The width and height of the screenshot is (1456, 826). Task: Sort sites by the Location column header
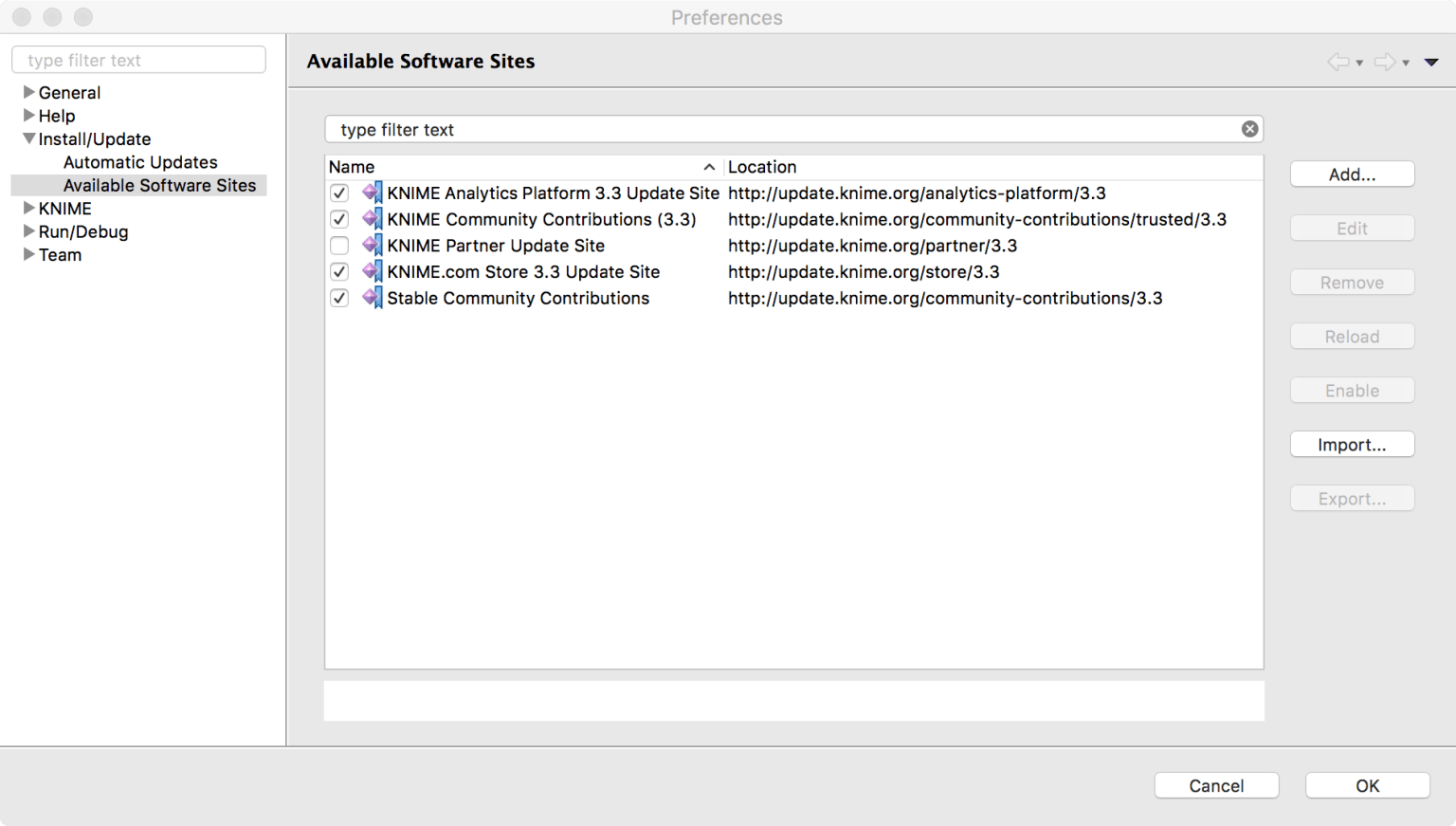tap(993, 167)
